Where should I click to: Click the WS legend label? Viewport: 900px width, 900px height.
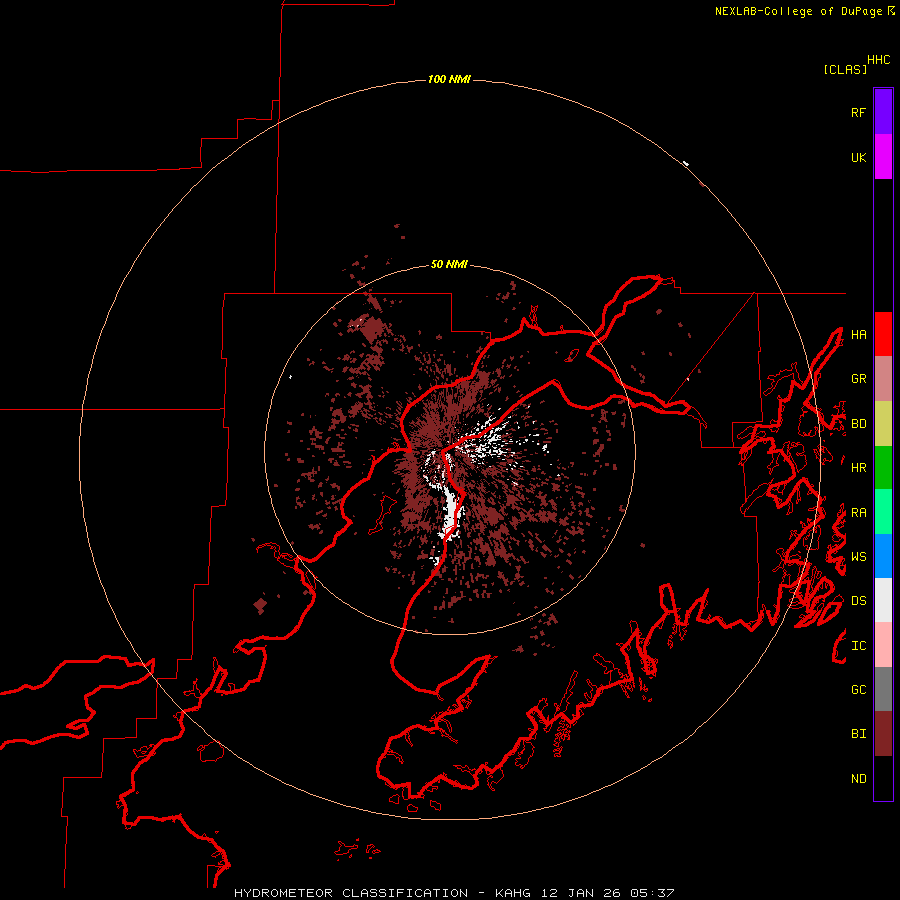(x=858, y=557)
